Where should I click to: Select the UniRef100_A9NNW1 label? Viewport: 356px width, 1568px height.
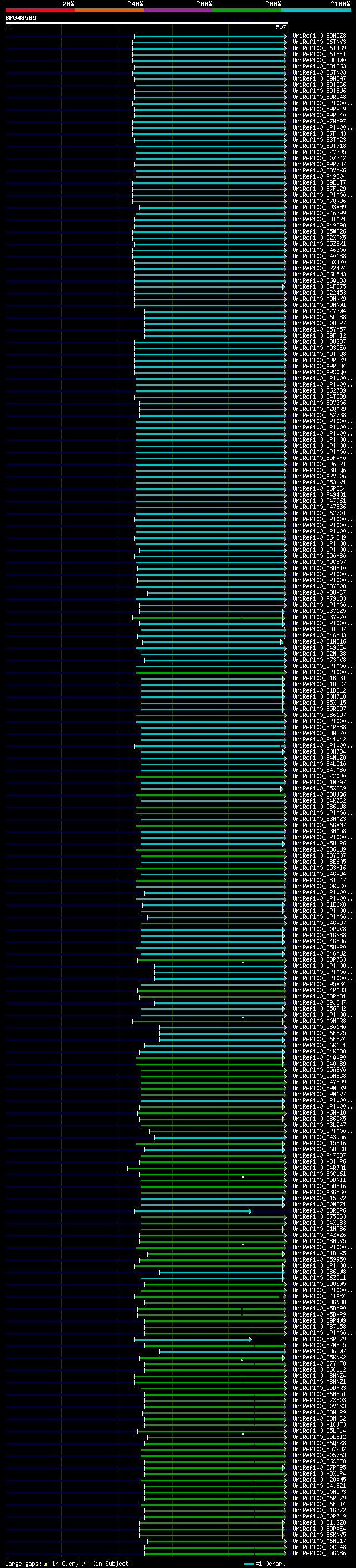click(x=319, y=305)
